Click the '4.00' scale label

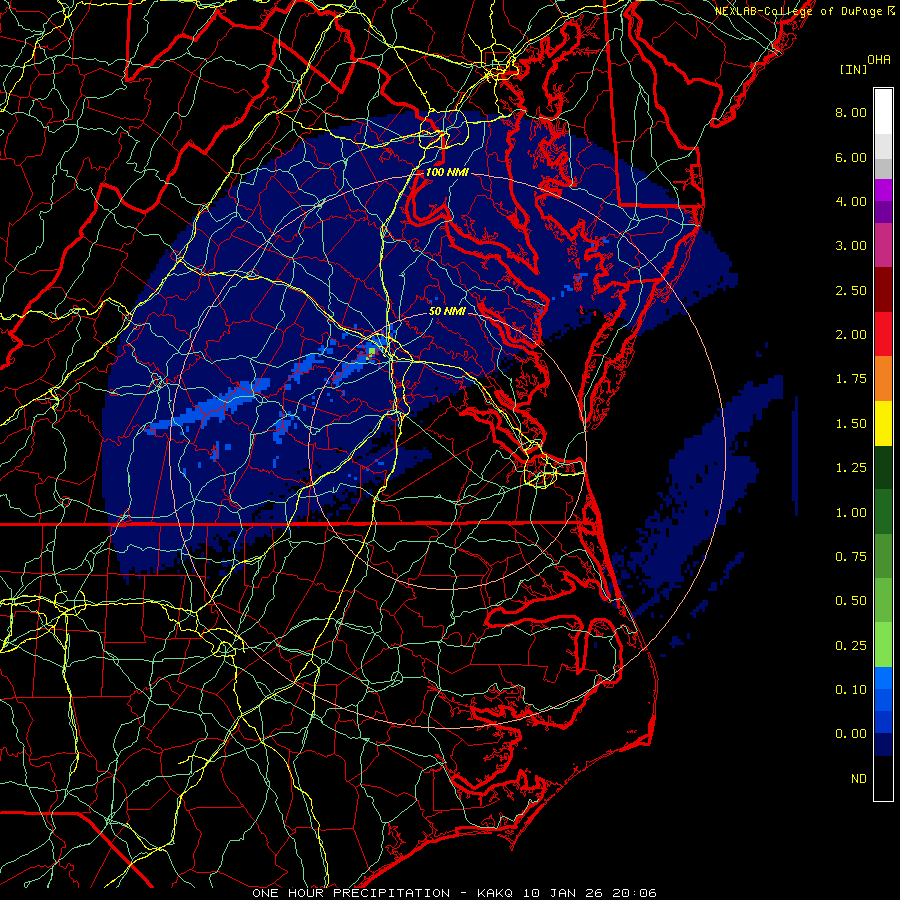pyautogui.click(x=851, y=201)
